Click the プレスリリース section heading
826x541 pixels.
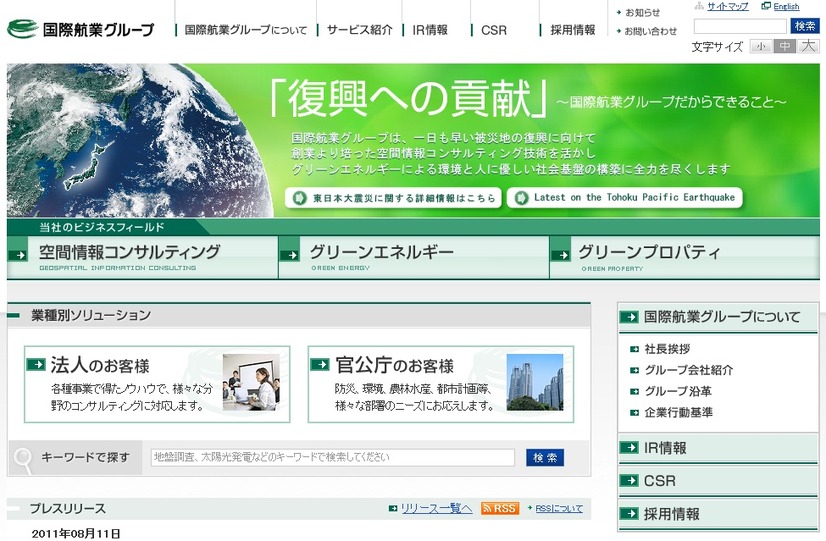67,508
